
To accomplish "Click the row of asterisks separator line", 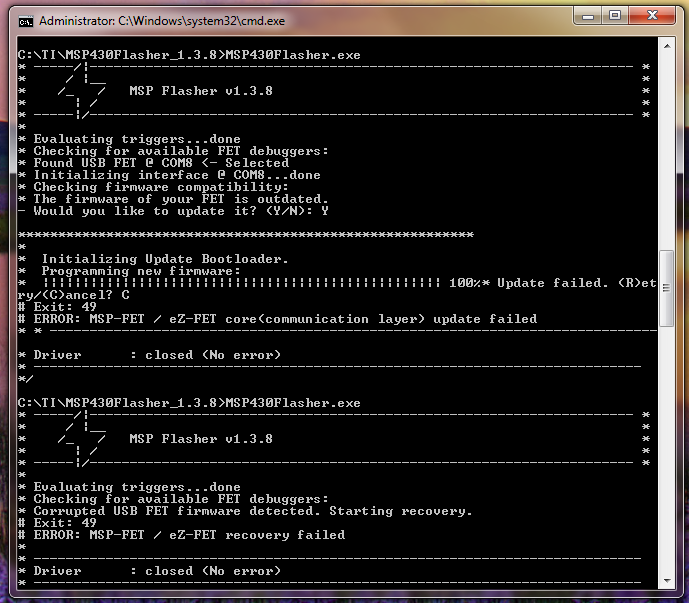I will point(246,235).
